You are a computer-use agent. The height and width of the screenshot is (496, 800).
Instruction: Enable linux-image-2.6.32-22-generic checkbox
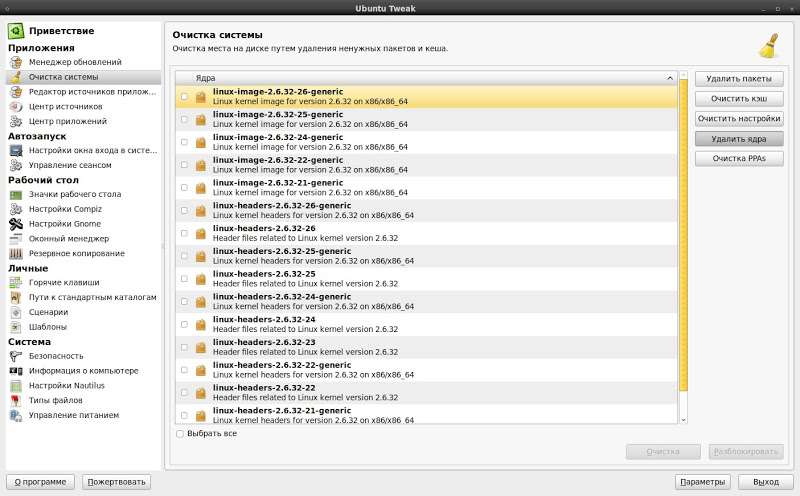click(x=184, y=165)
